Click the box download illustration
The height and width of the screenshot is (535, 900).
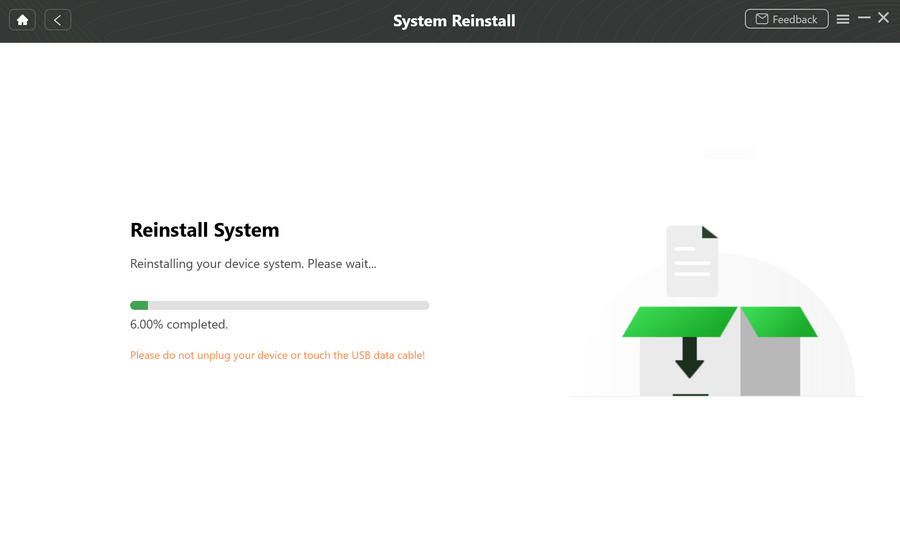click(717, 310)
